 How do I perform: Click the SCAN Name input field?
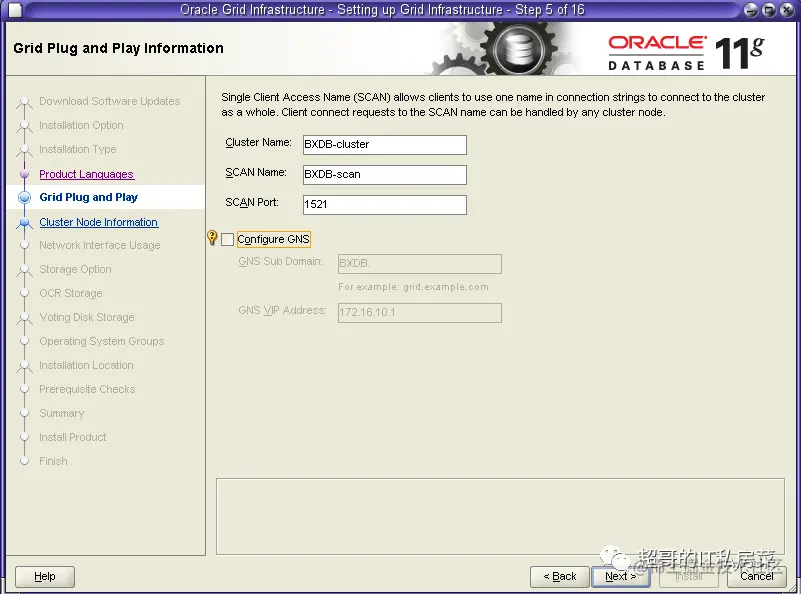click(x=385, y=175)
